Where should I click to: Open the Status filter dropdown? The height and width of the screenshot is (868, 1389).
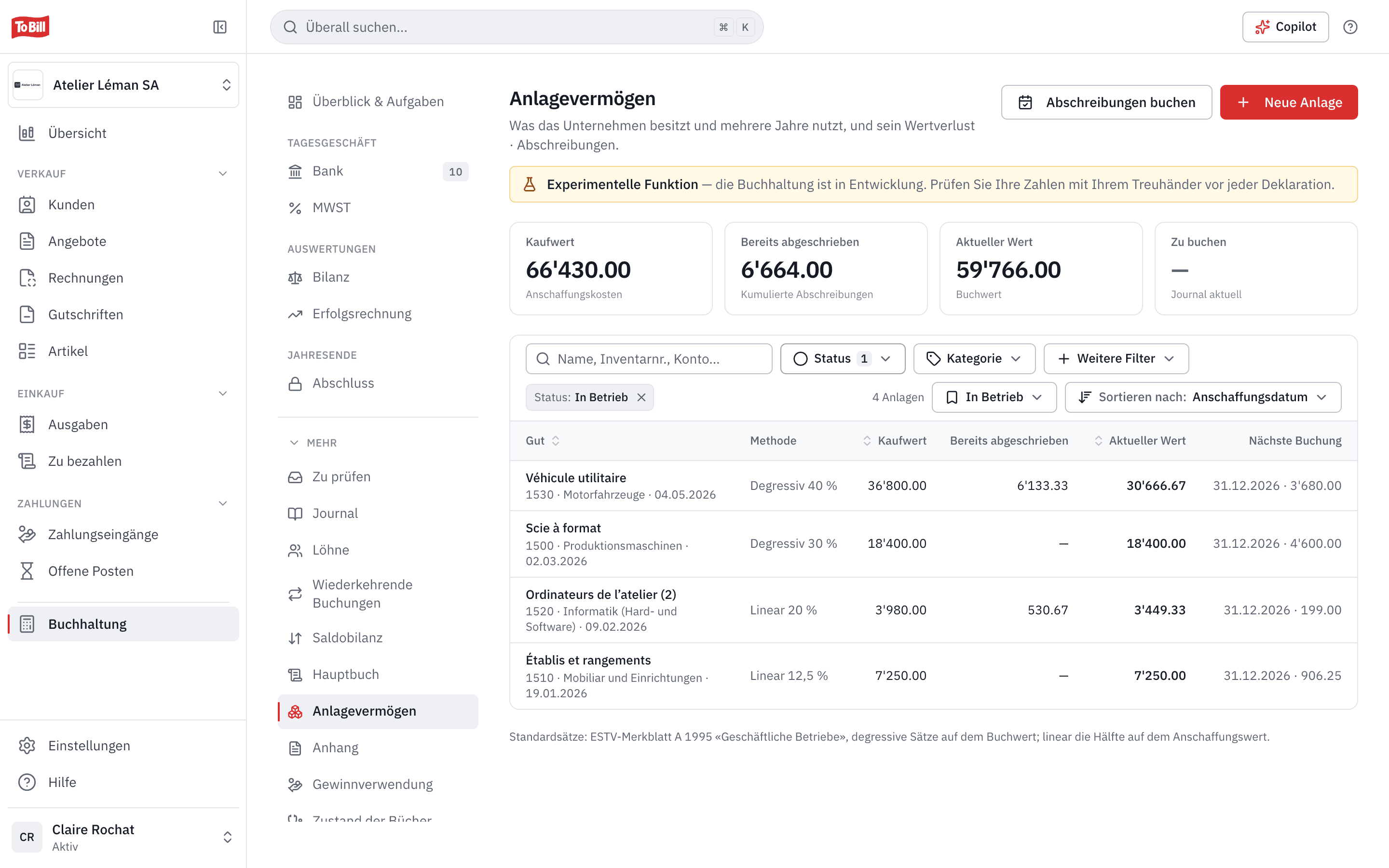[x=843, y=359]
